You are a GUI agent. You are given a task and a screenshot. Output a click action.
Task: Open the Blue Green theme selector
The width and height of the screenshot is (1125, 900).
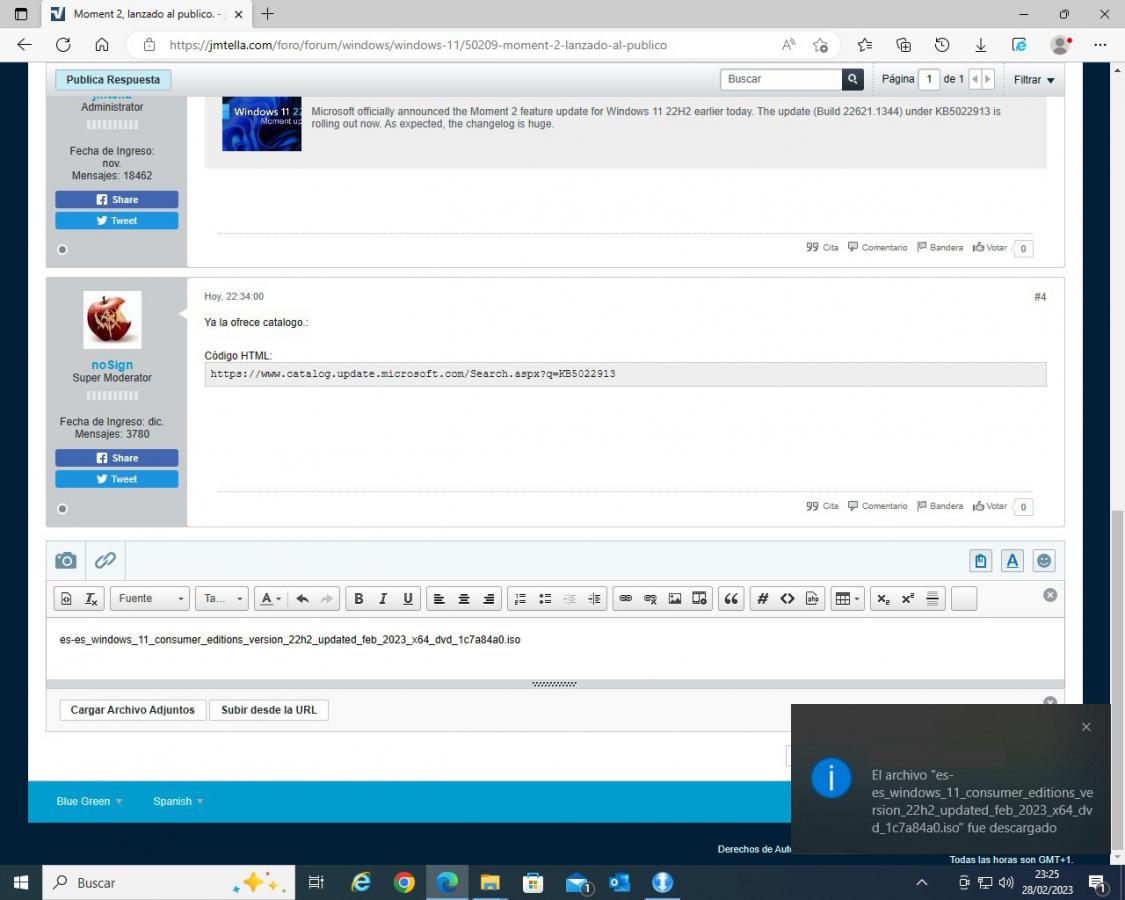(x=89, y=801)
